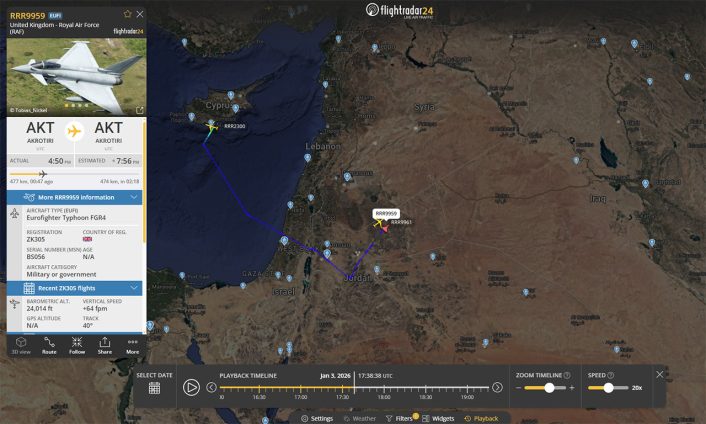This screenshot has width=706, height=424.
Task: Open the More options icon
Action: coord(132,346)
